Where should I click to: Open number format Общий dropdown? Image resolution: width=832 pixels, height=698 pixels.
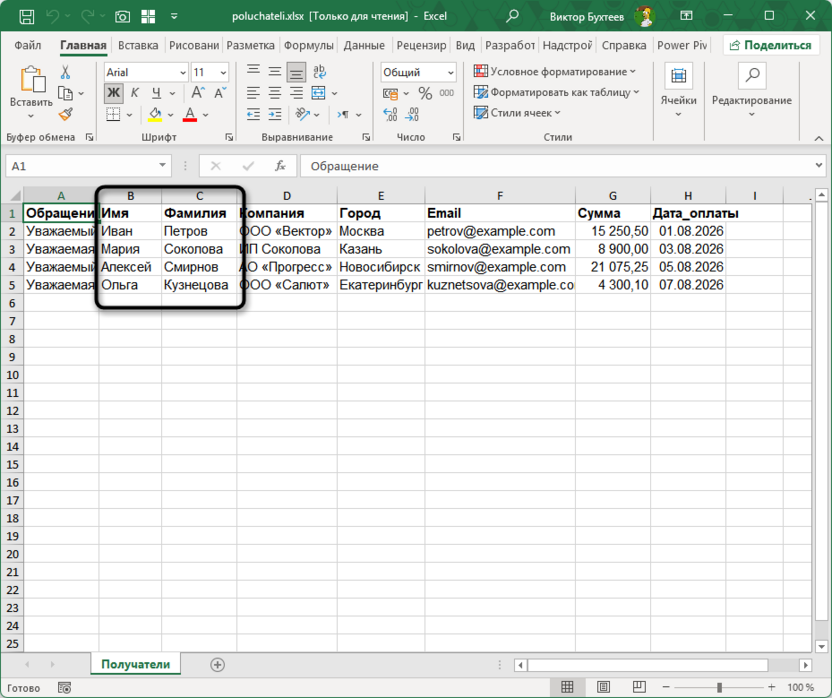coord(450,72)
